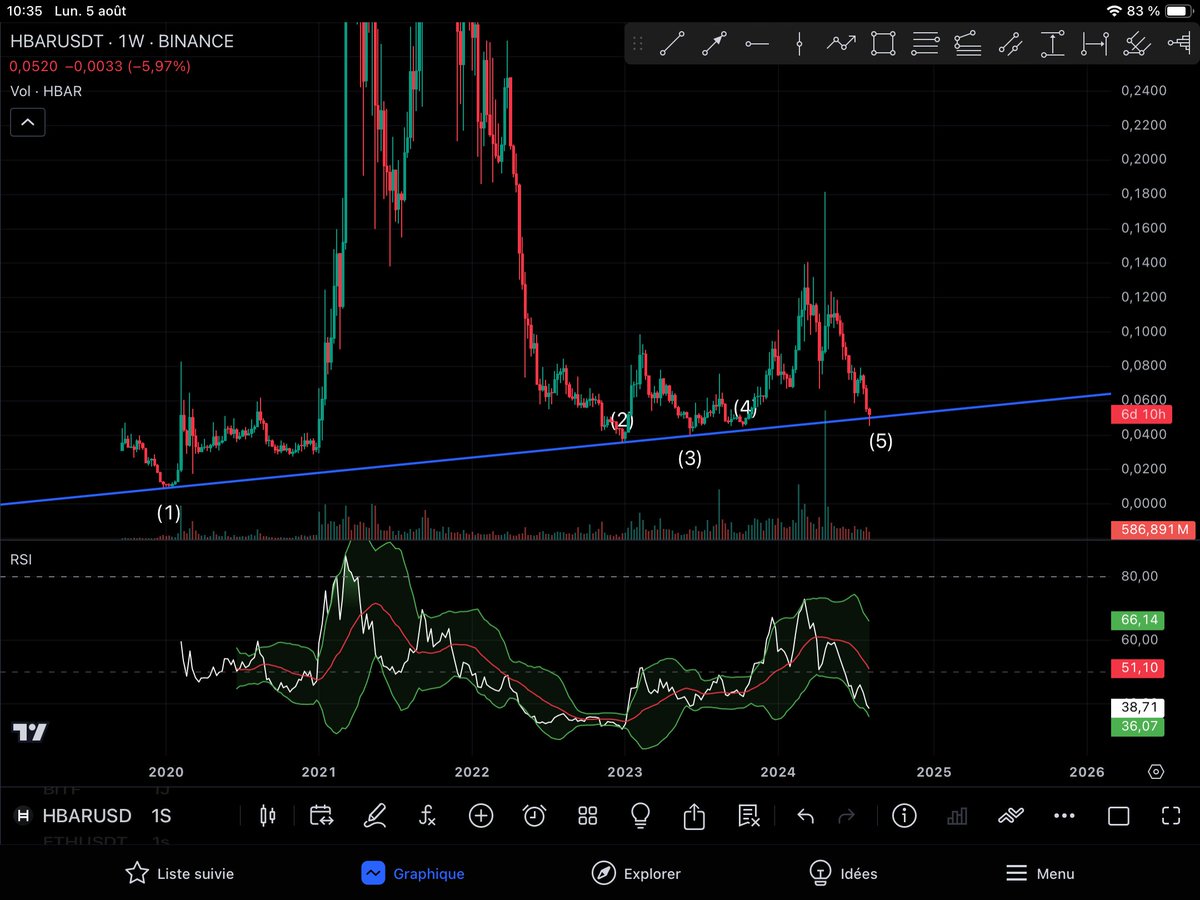Select the Pitchfork drawing tool
The height and width of the screenshot is (900, 1200).
pyautogui.click(x=1136, y=43)
